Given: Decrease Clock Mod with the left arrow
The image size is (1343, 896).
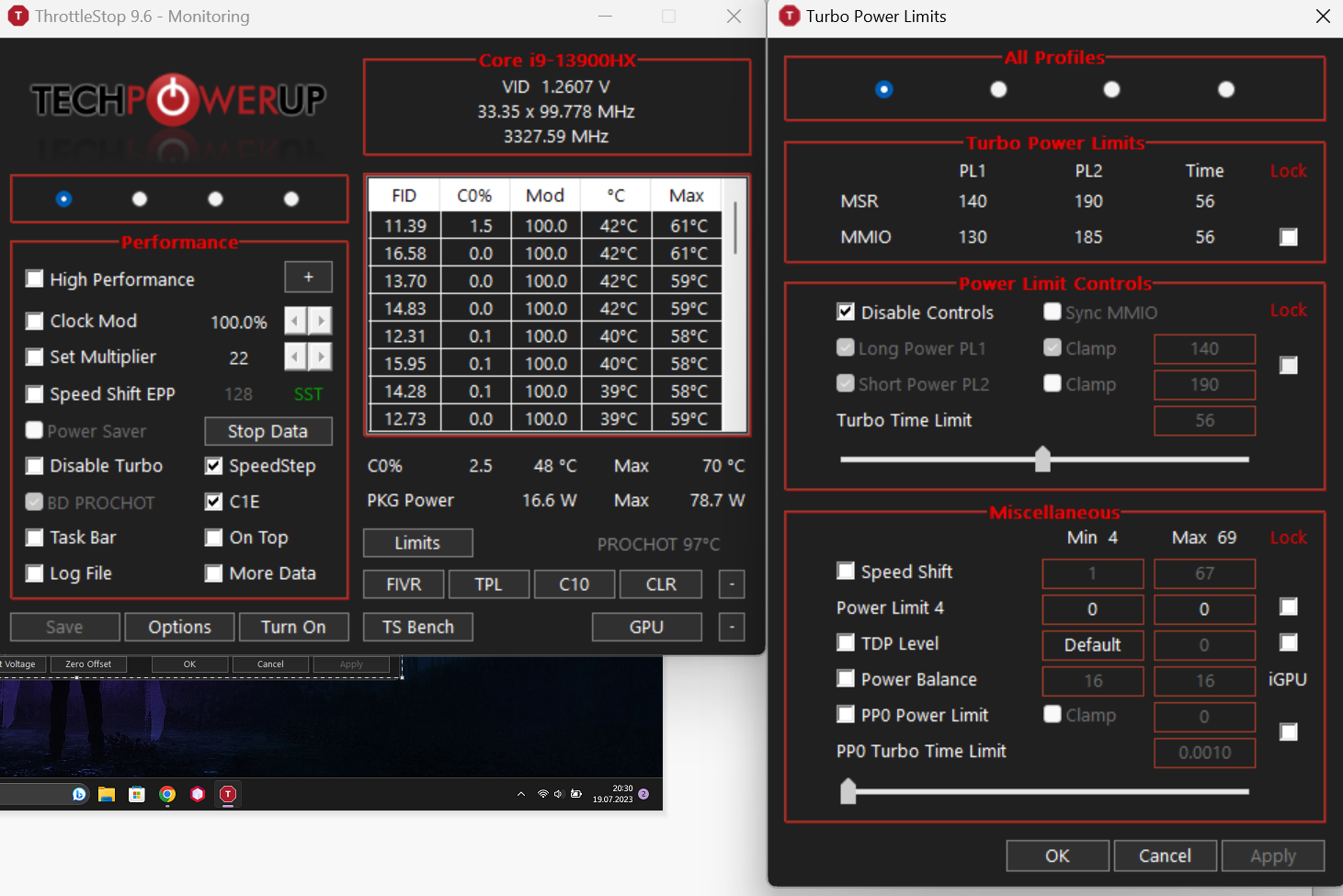Looking at the screenshot, I should (x=295, y=321).
